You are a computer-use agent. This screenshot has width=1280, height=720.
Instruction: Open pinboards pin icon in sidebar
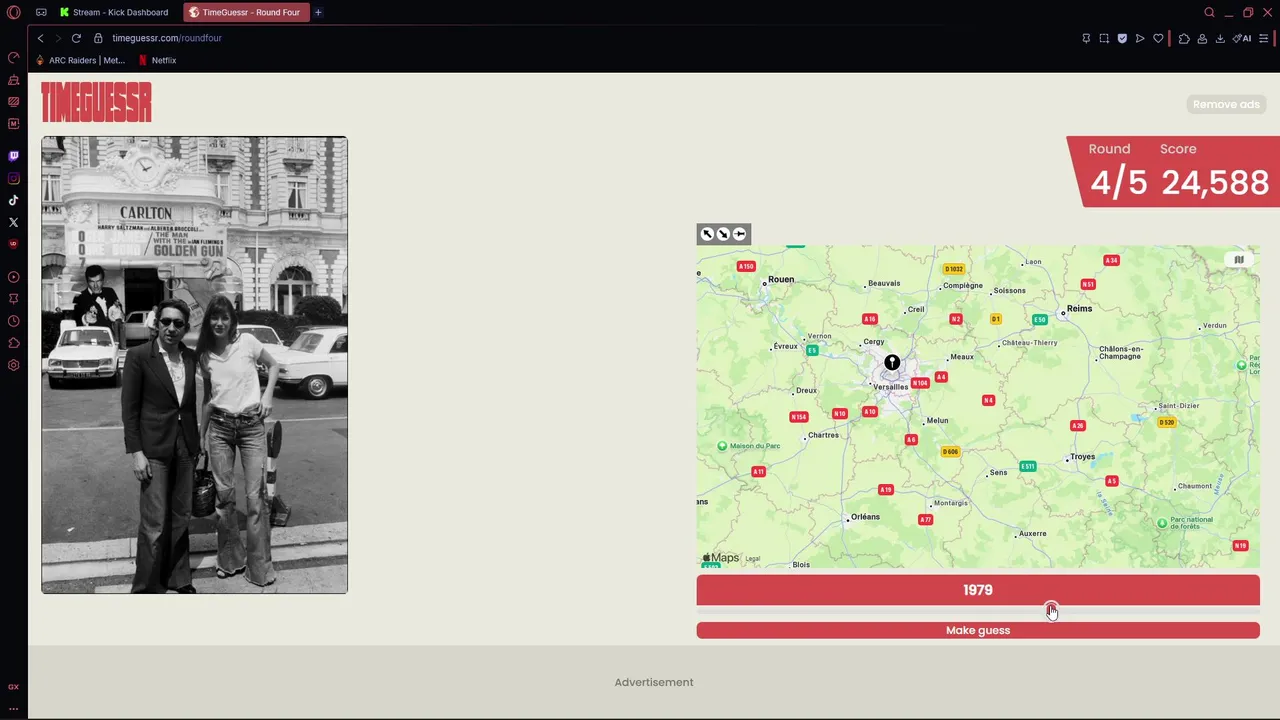point(13,298)
